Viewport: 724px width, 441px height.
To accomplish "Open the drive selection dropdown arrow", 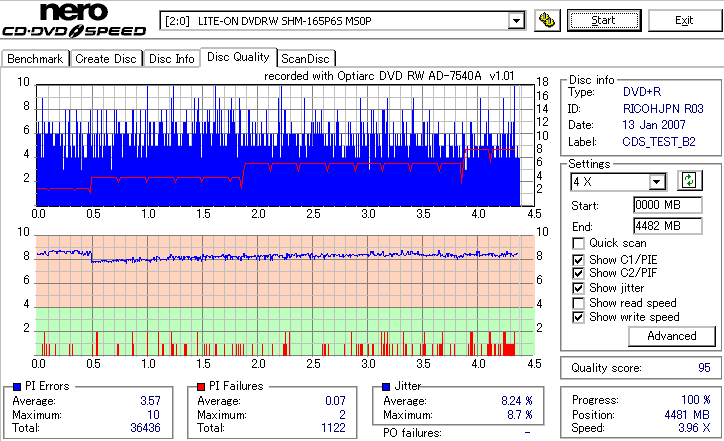I will click(516, 21).
